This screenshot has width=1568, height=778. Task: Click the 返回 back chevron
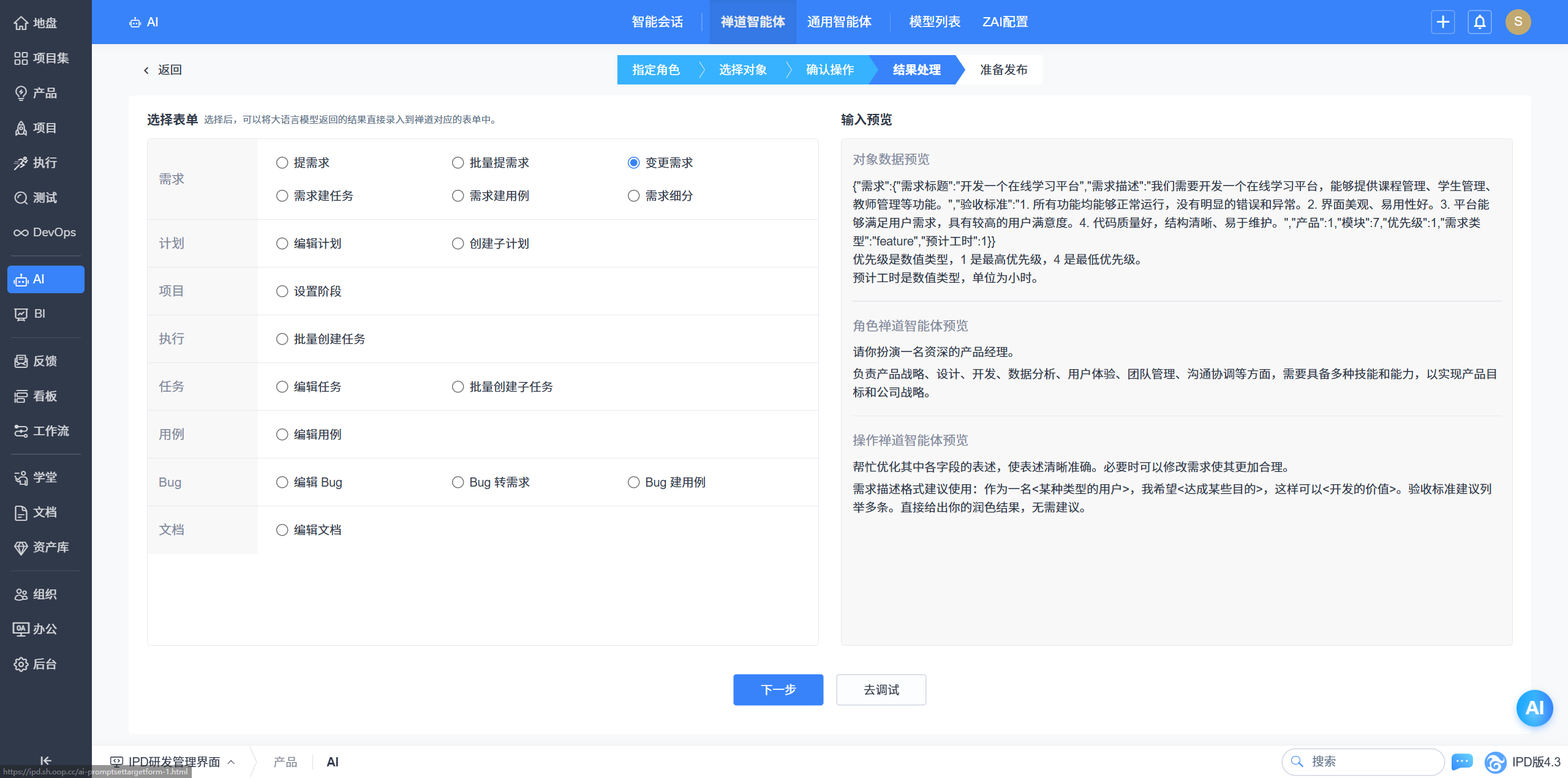tap(146, 70)
